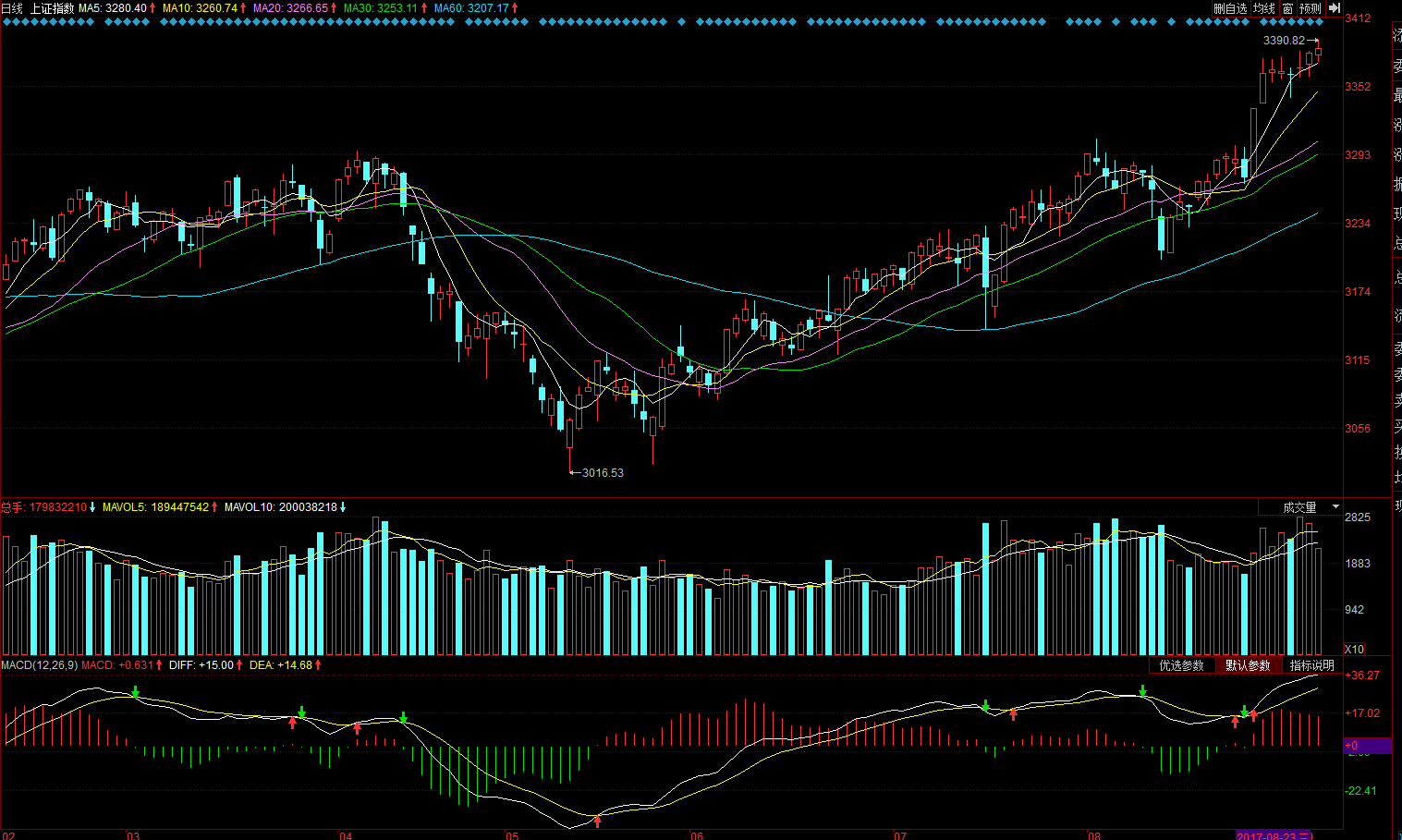
Task: Click the highlighted 2017-08-23 date label
Action: [x=1274, y=835]
